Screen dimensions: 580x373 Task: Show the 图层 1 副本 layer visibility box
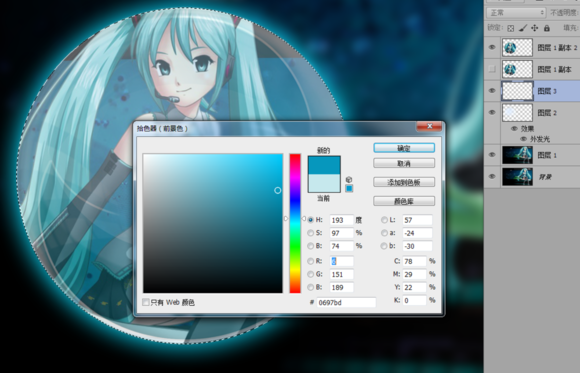coord(492,69)
